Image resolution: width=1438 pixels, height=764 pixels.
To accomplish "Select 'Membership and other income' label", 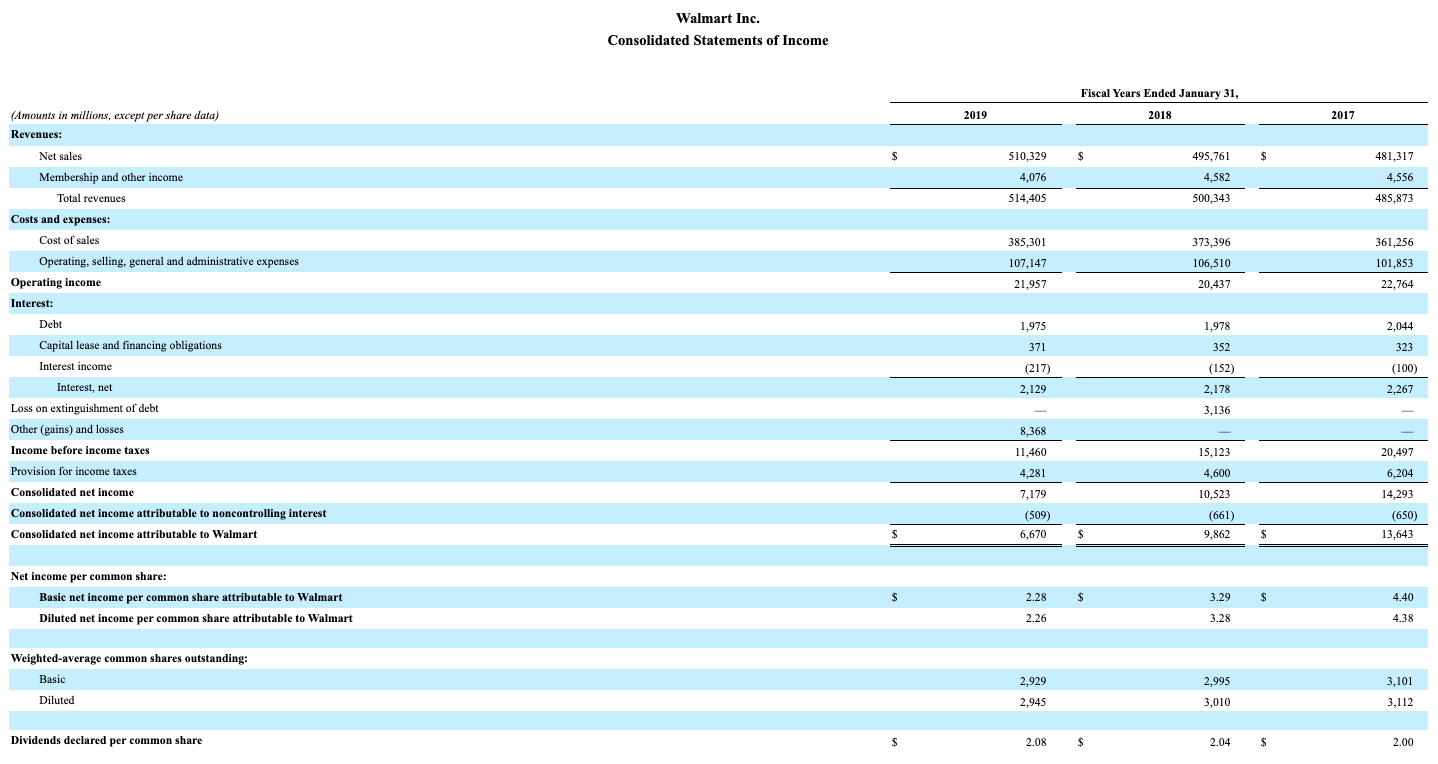I will [111, 177].
